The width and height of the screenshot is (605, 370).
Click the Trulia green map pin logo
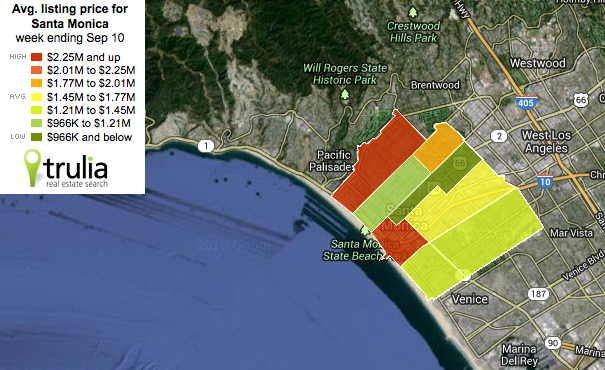tap(32, 167)
